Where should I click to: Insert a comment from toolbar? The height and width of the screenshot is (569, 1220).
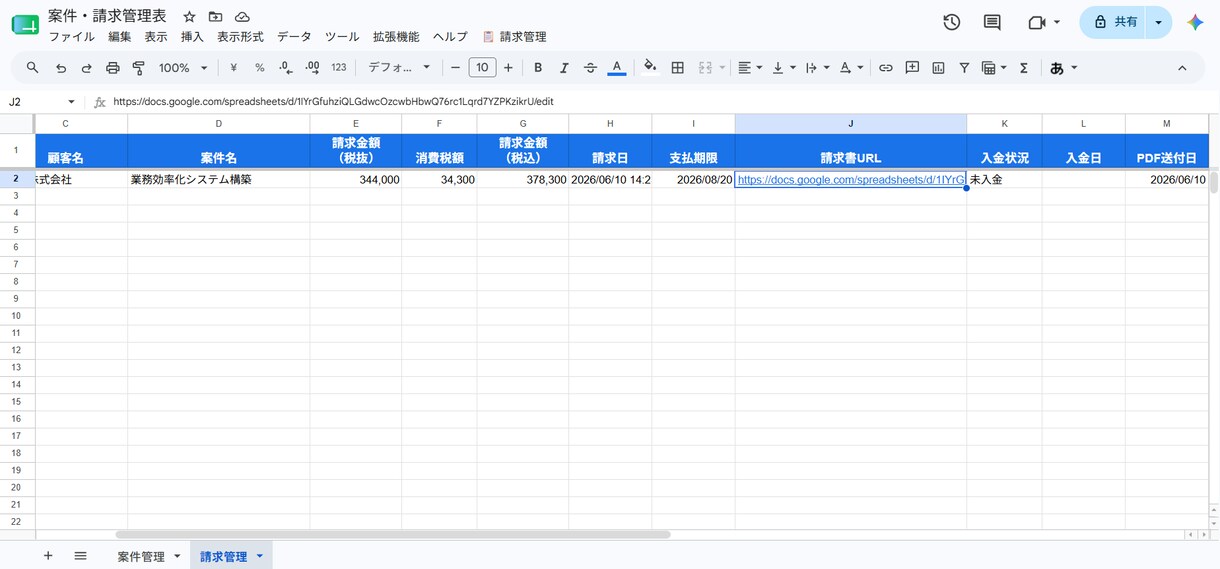[912, 68]
